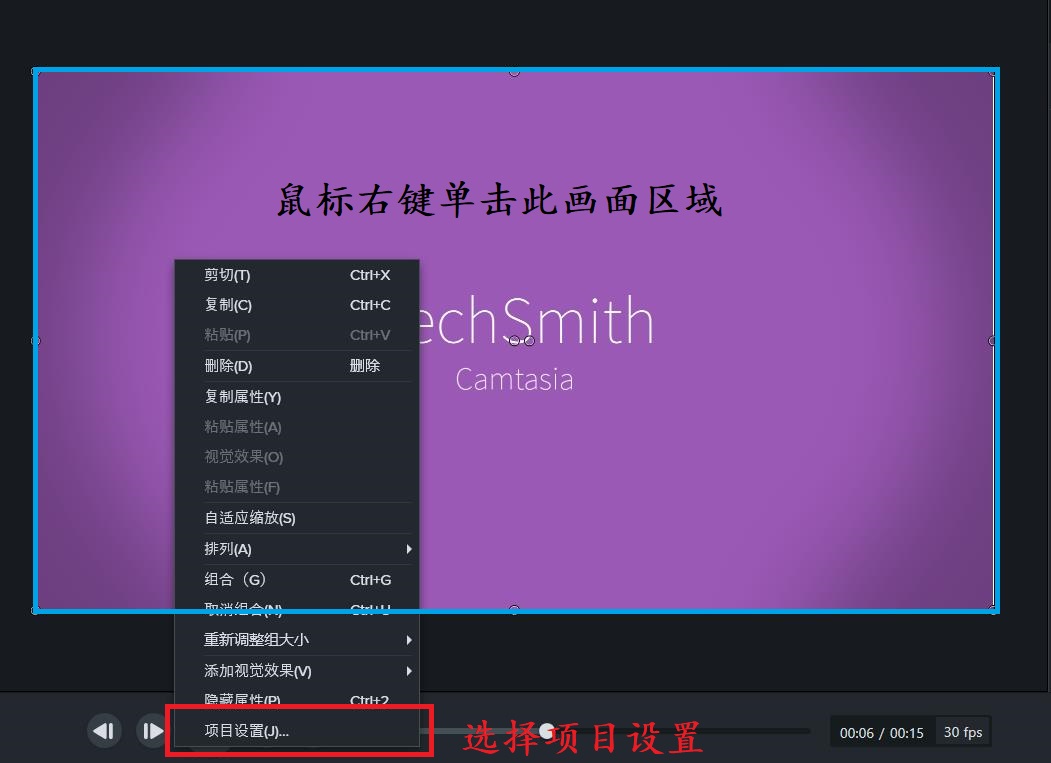Click the time display showing 00:06 / 00:15
1051x763 pixels.
pos(881,731)
